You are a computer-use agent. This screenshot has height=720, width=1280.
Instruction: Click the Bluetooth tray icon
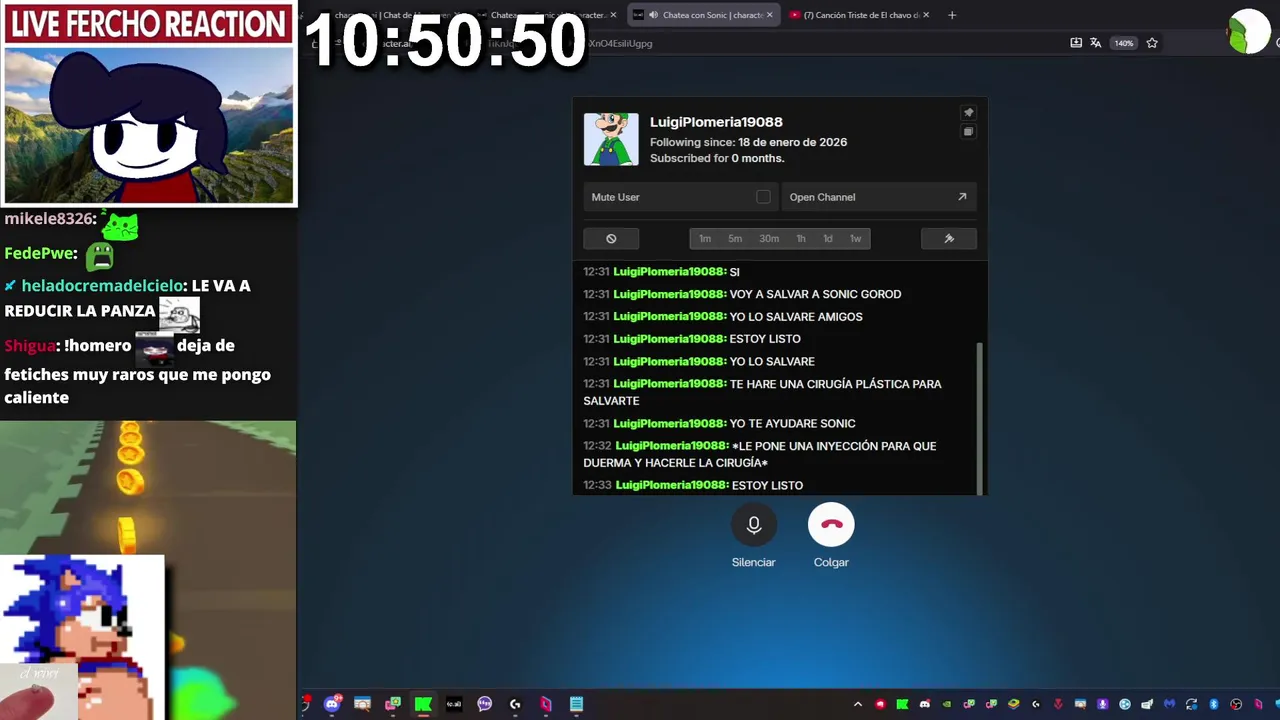coord(1214,704)
